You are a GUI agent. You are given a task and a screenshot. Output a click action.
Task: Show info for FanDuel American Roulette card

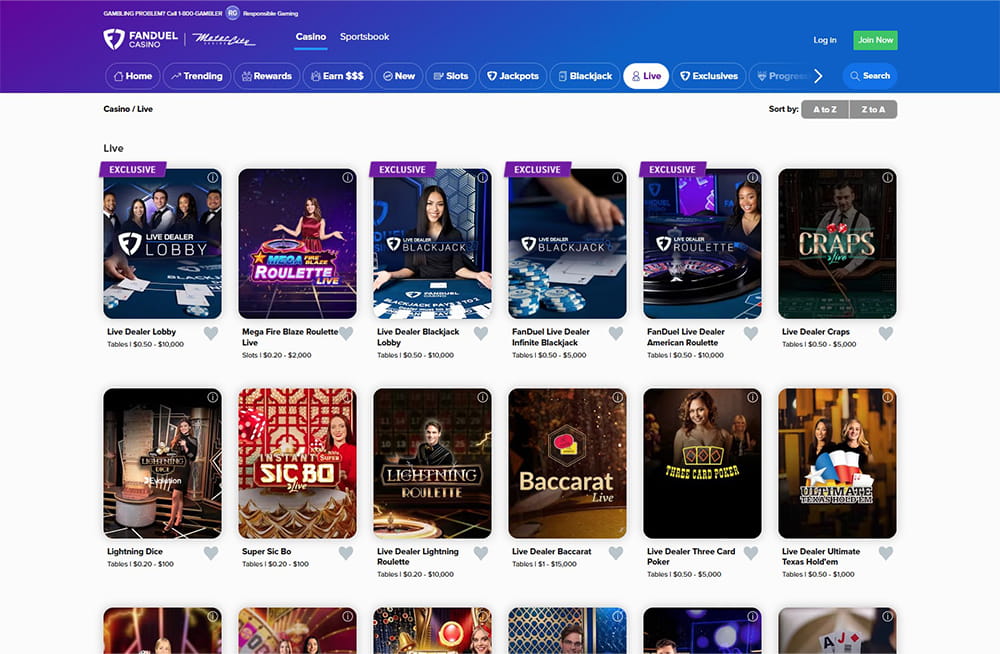(x=753, y=177)
